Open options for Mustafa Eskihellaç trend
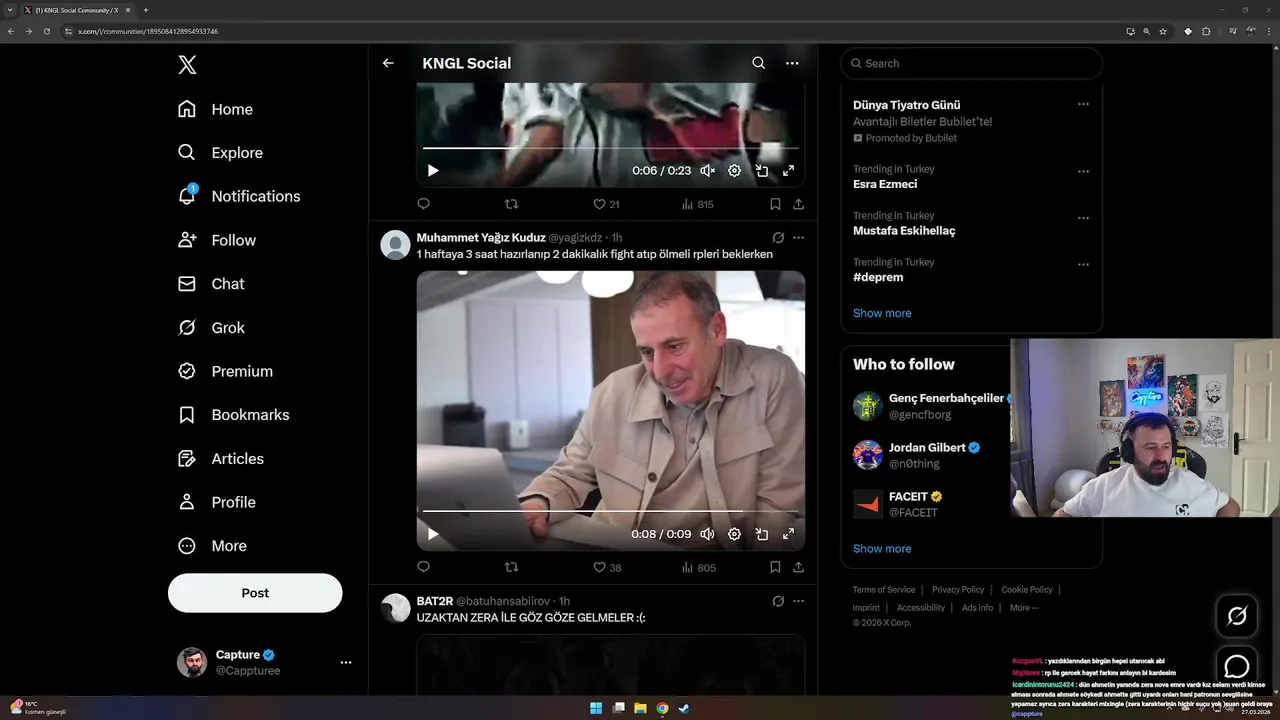This screenshot has width=1280, height=720. pos(1083,218)
